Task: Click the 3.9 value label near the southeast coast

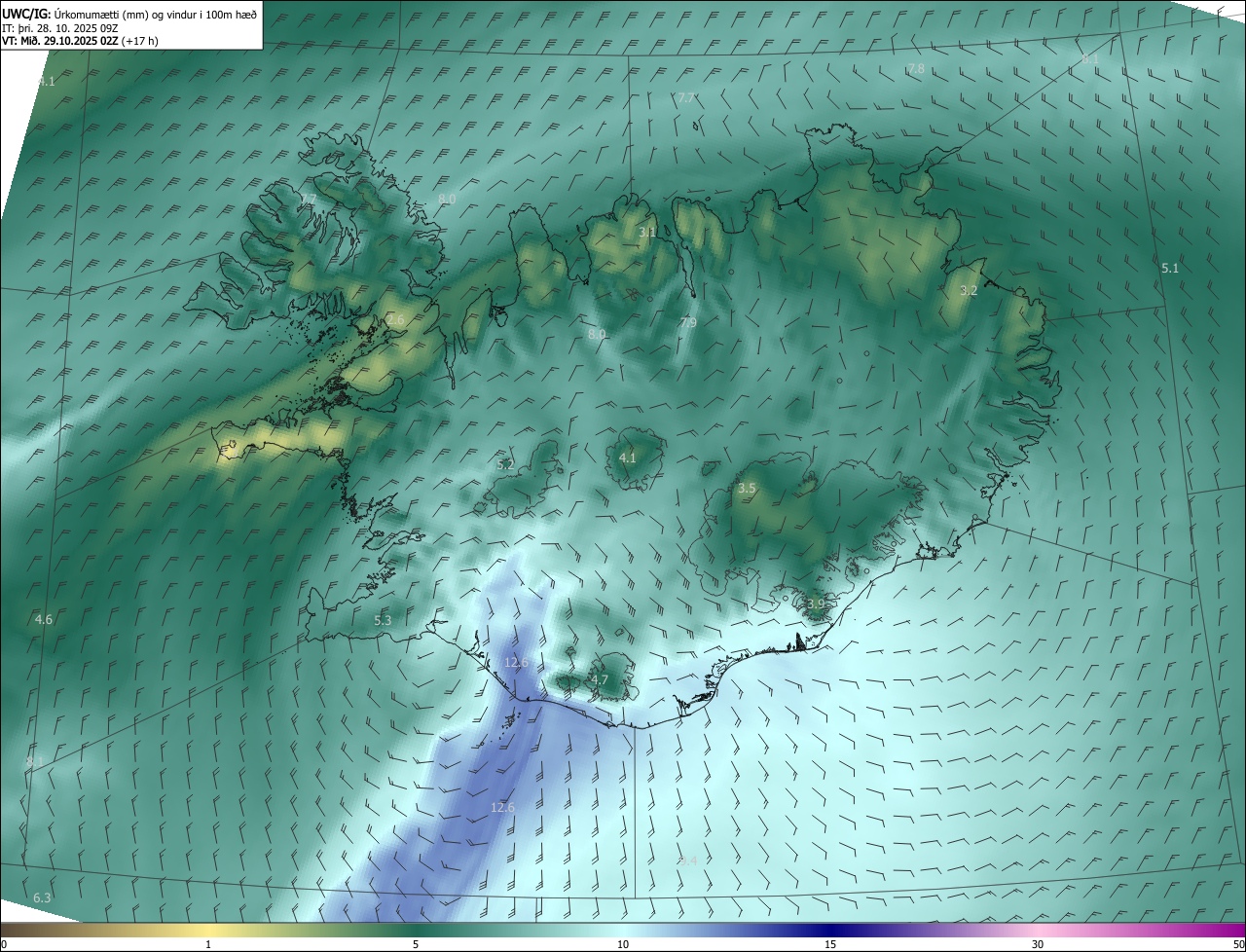Action: (x=816, y=604)
